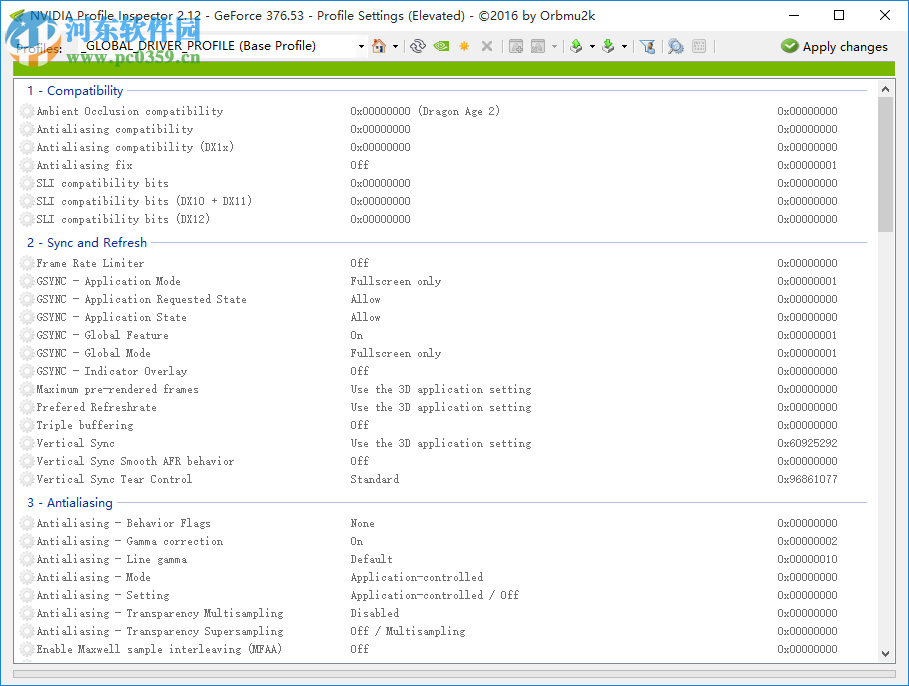909x686 pixels.
Task: Click the vertical scrollbar thumb
Action: 885,165
